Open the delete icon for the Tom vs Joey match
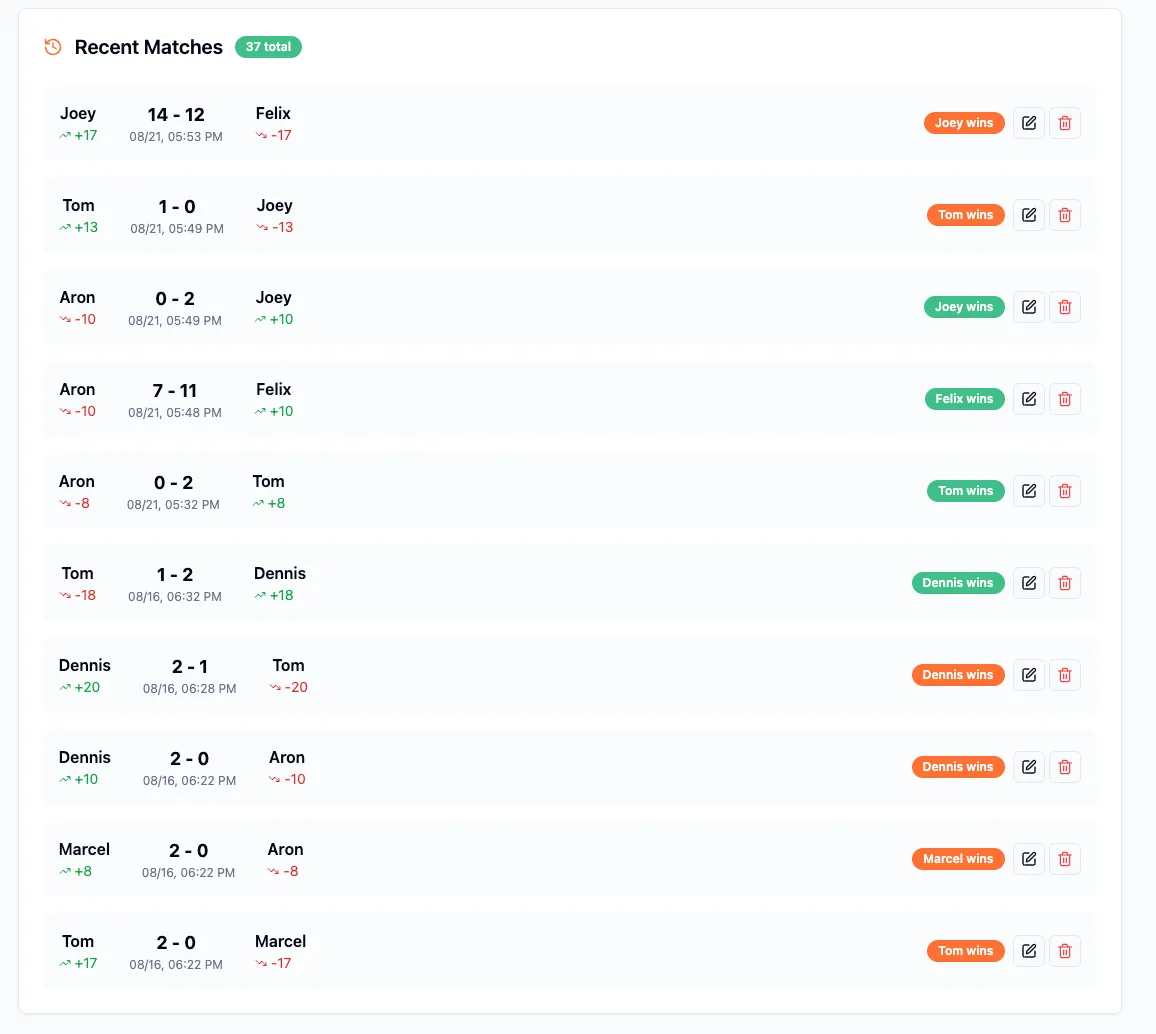 pyautogui.click(x=1065, y=214)
